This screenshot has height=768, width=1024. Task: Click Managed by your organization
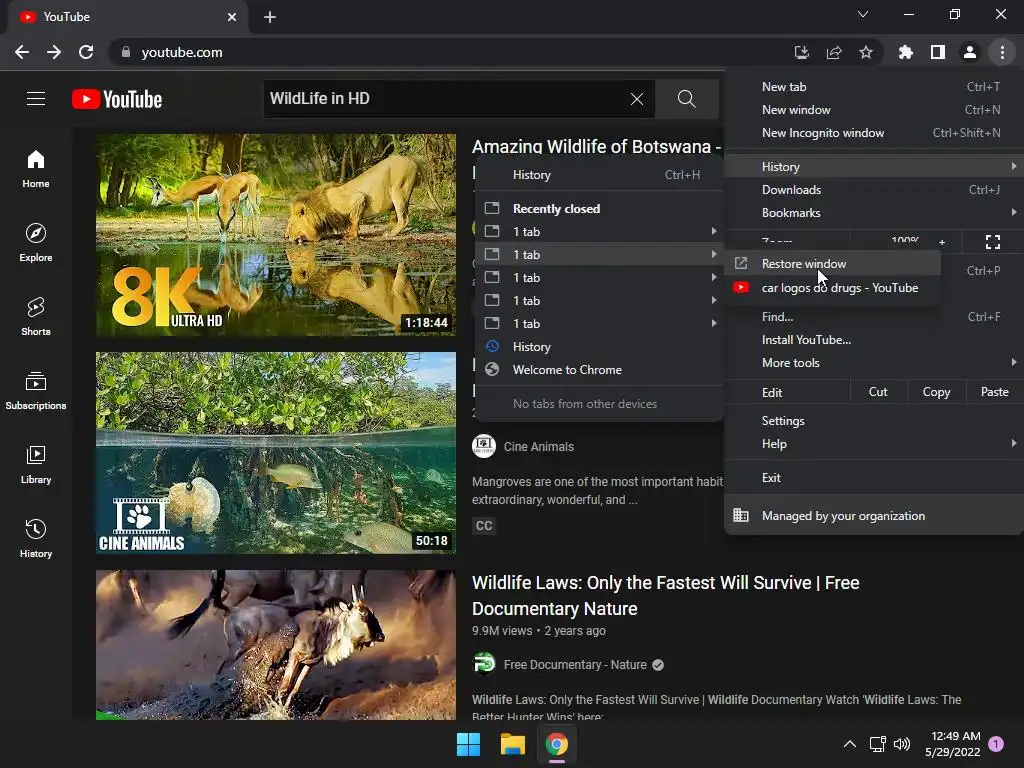[x=874, y=515]
